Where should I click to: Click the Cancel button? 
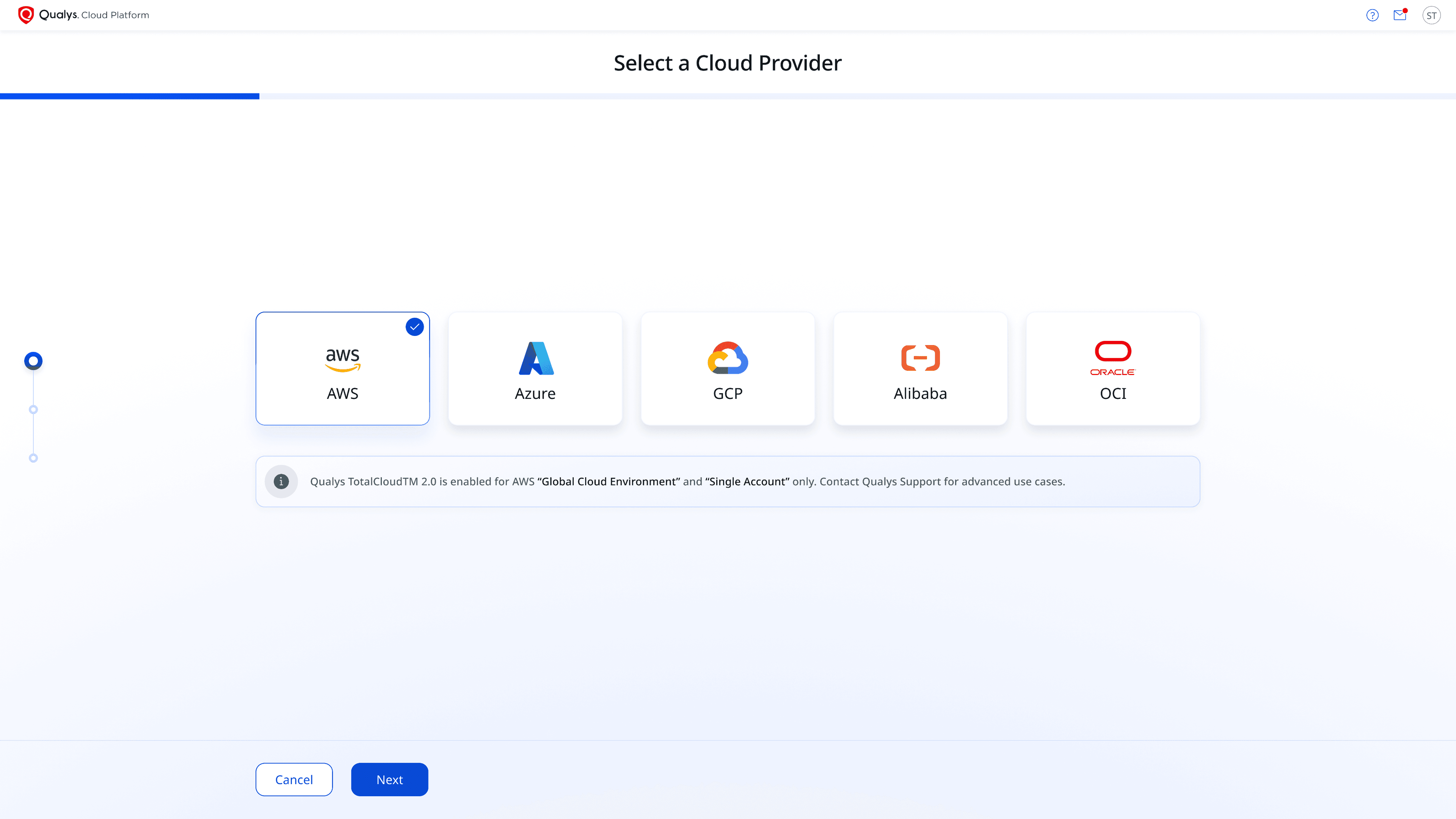coord(294,780)
